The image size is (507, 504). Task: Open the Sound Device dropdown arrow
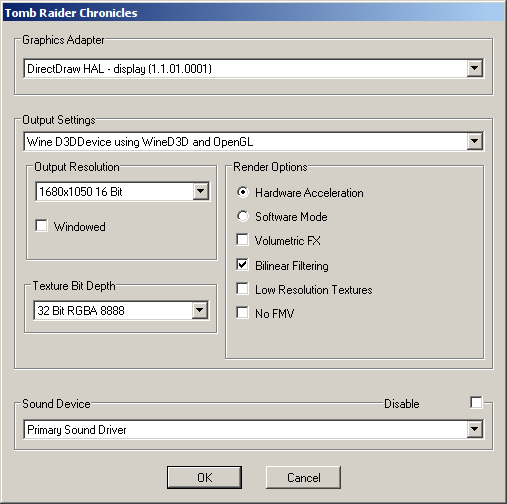475,429
